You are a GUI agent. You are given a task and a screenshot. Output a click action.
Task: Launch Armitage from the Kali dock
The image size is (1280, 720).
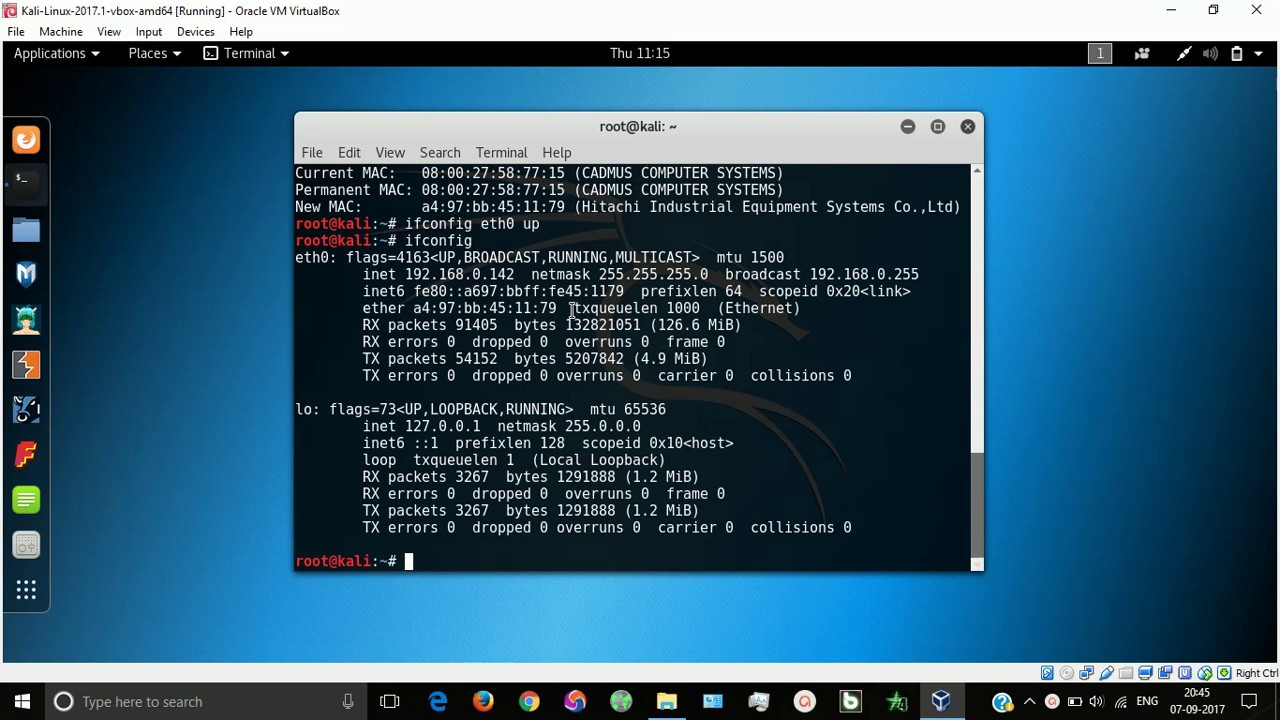click(26, 319)
